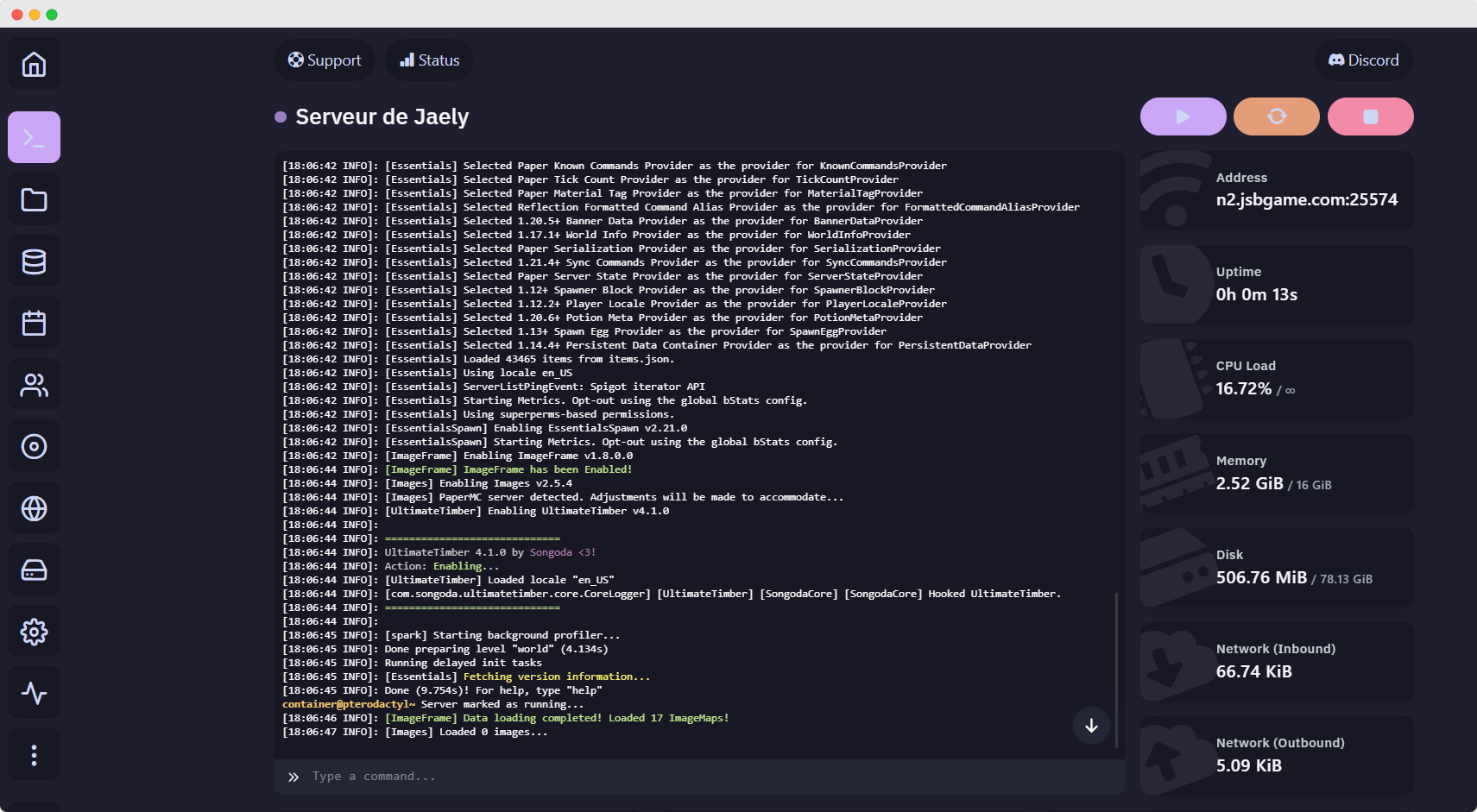This screenshot has height=812, width=1477.
Task: Click the Uptime value 0h 0m 13s
Action: (1256, 294)
